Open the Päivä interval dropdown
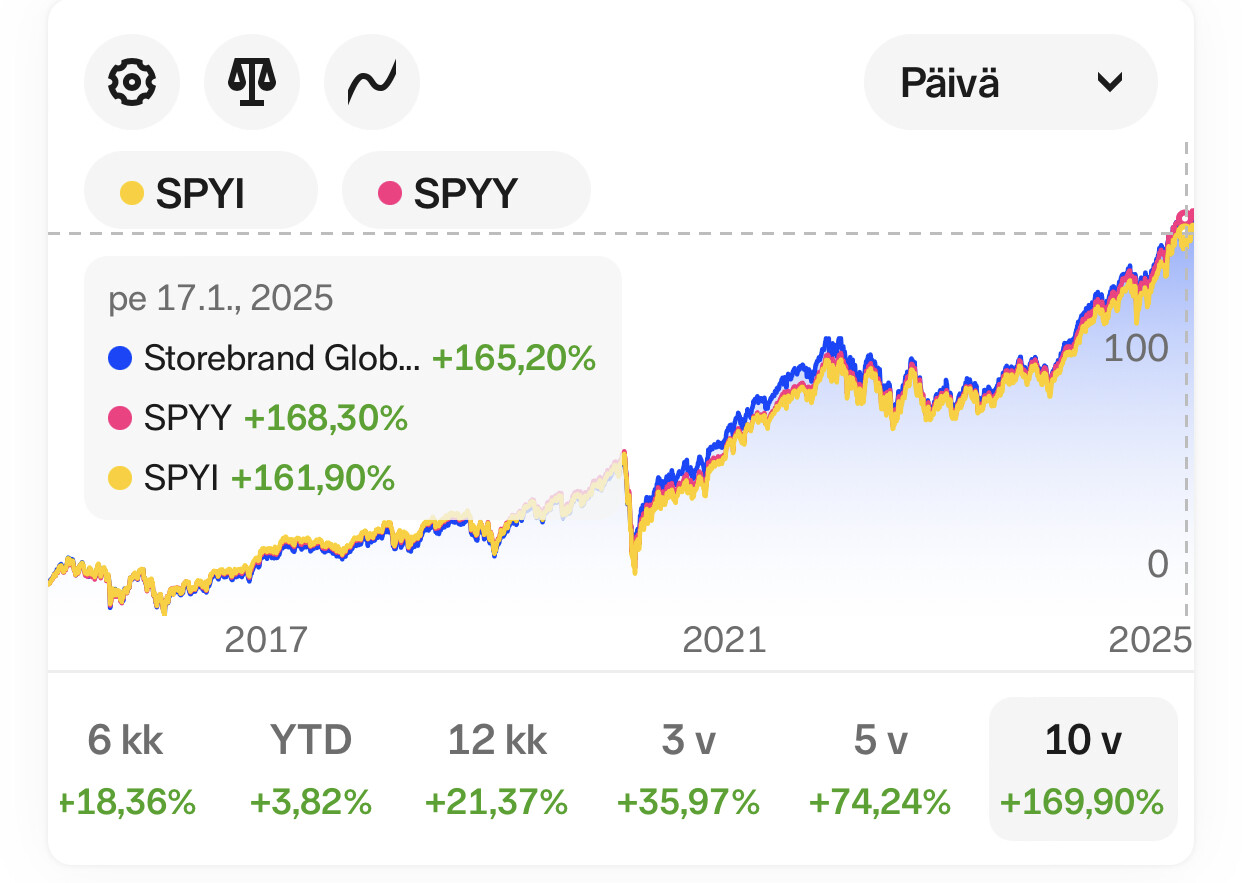This screenshot has height=883, width=1242. tap(1010, 83)
